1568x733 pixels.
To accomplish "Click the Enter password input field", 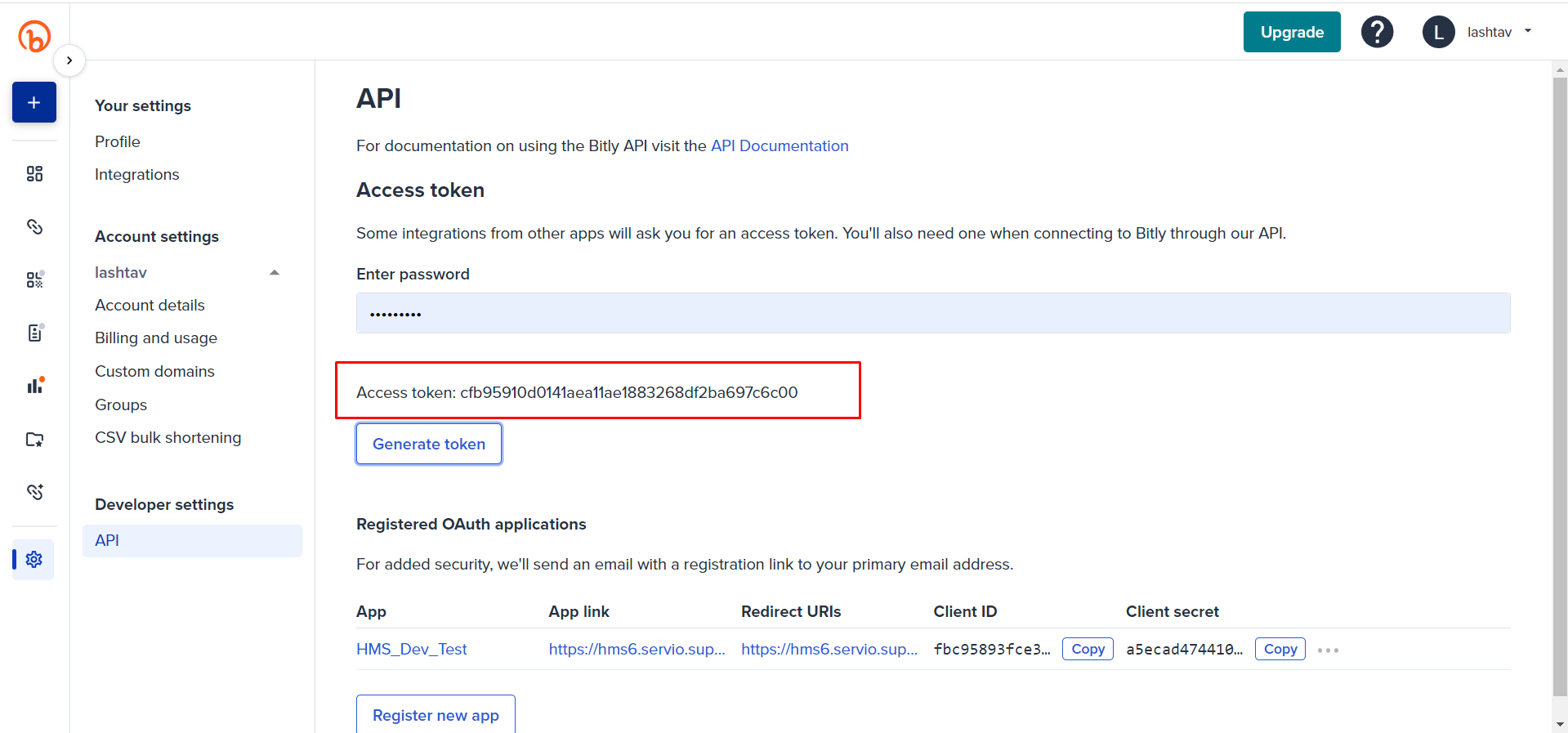I will coord(932,314).
